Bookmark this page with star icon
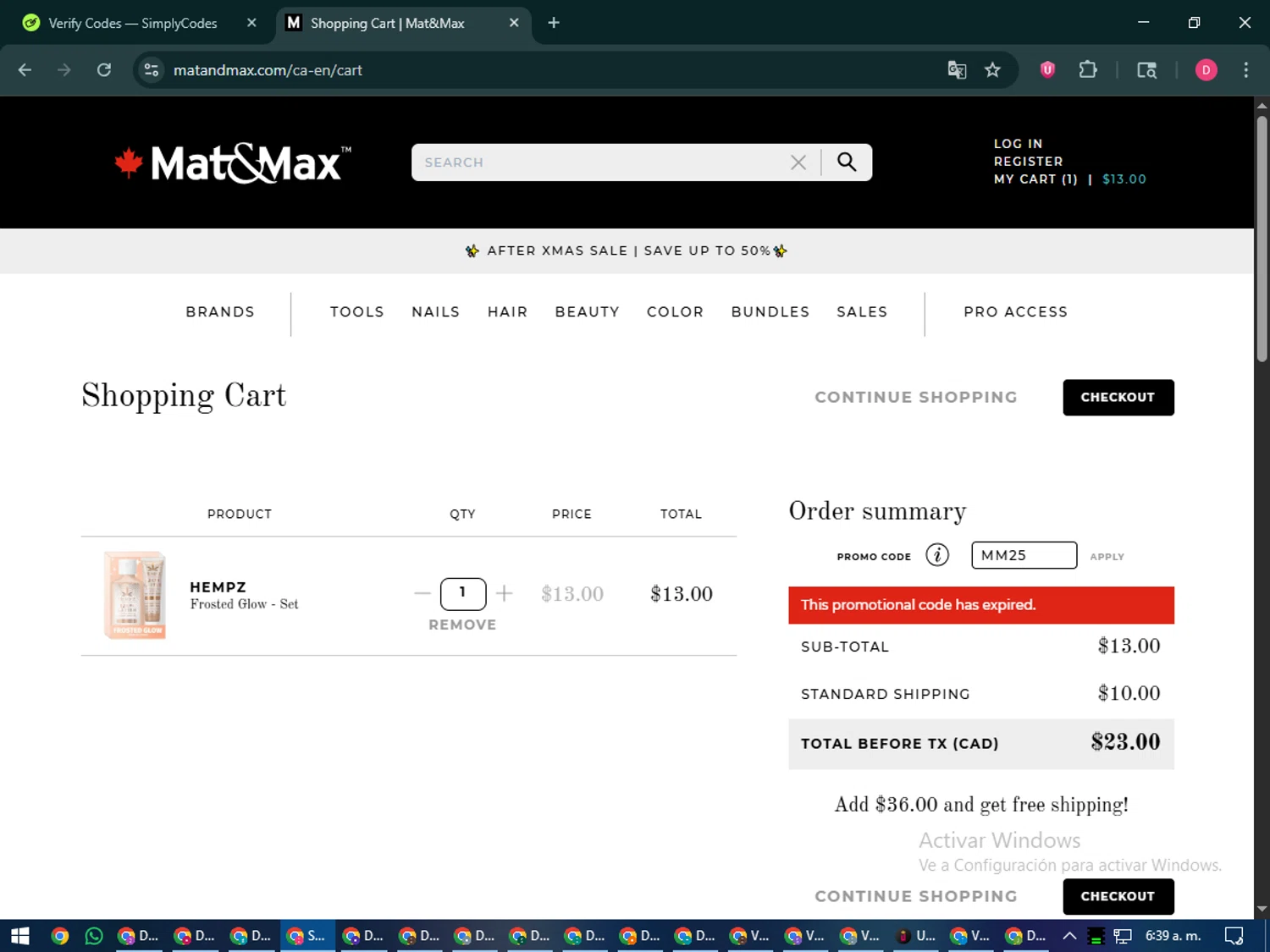The image size is (1270, 952). 992,70
